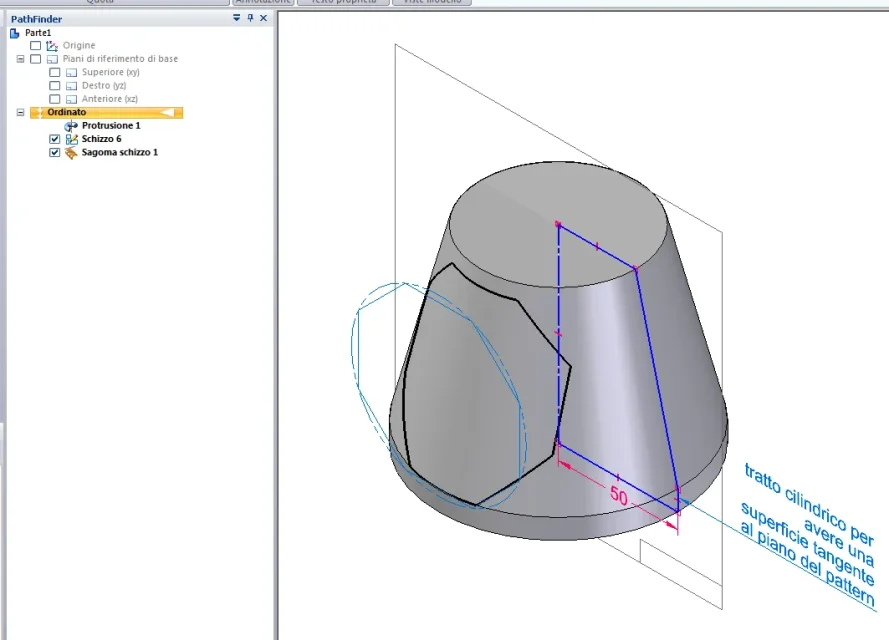Viewport: 889px width, 640px height.
Task: Pin the PathFinder panel
Action: coord(250,18)
